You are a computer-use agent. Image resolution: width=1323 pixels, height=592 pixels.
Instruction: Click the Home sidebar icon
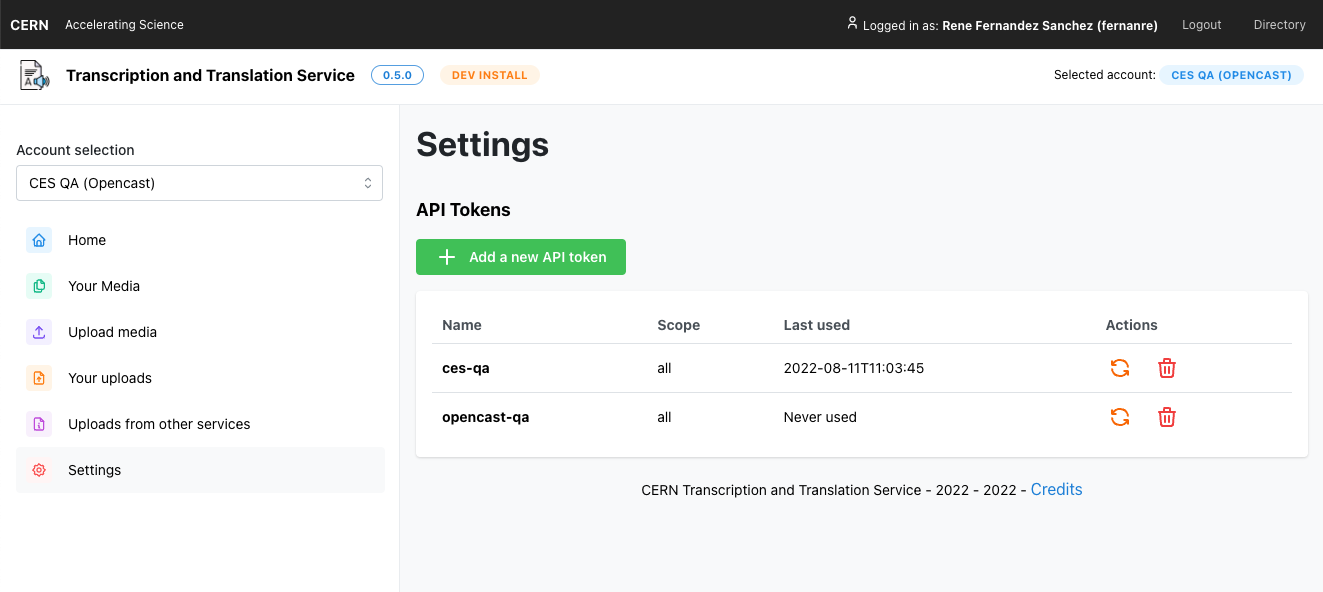[x=39, y=240]
